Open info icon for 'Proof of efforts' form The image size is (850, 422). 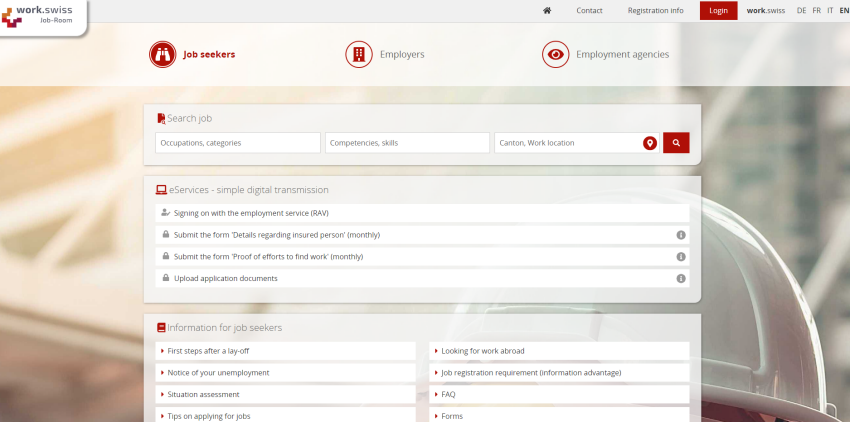click(680, 257)
